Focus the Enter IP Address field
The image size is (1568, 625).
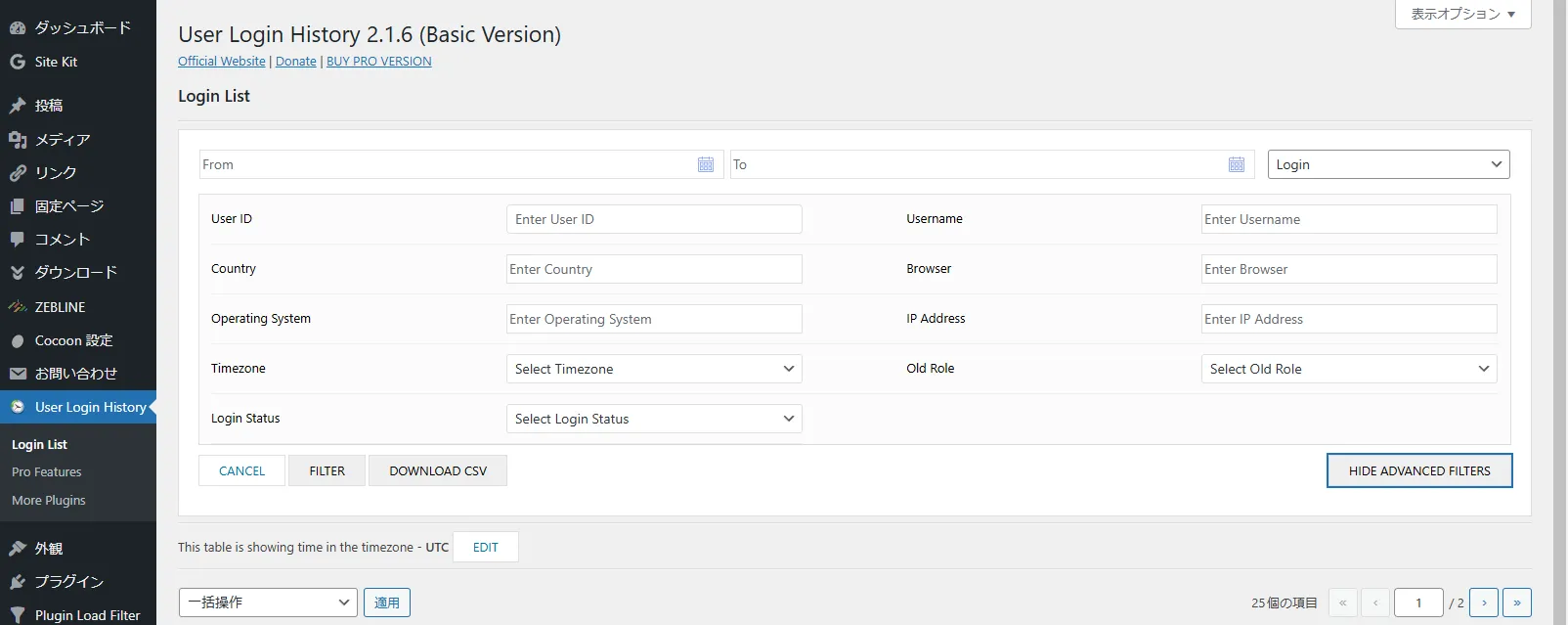coord(1349,319)
